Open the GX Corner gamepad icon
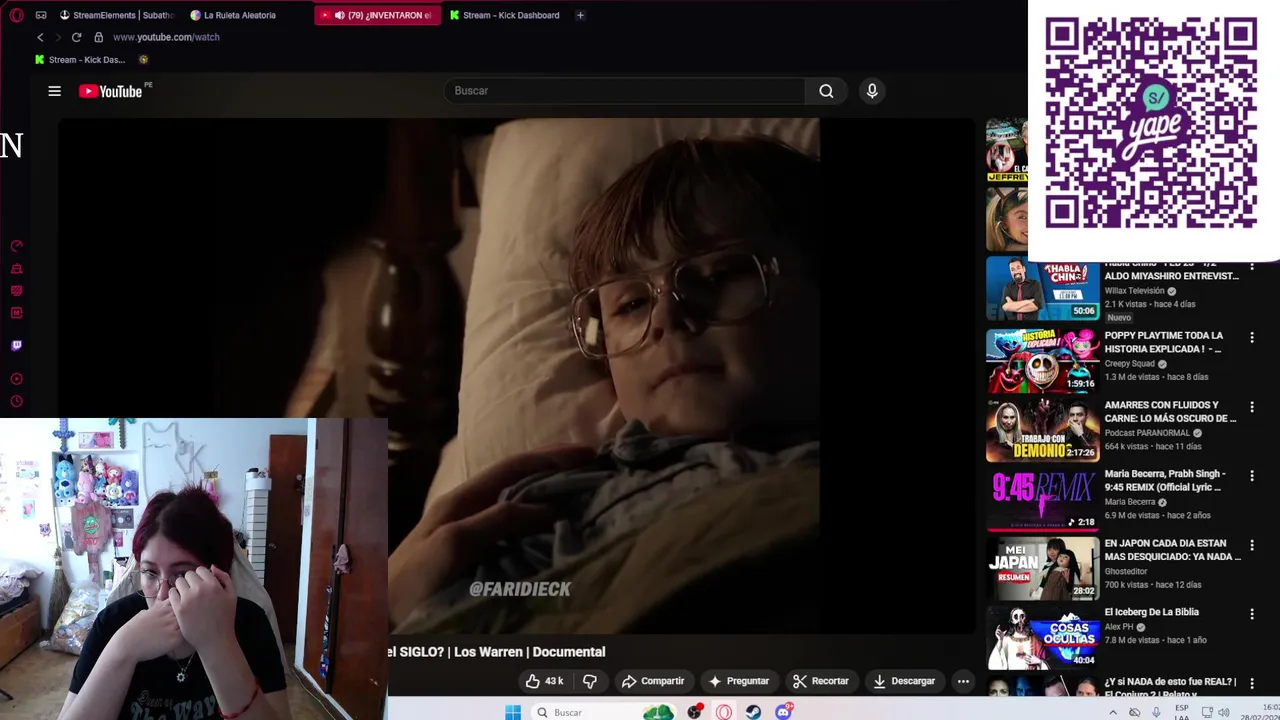Image resolution: width=1280 pixels, height=720 pixels. [41, 15]
